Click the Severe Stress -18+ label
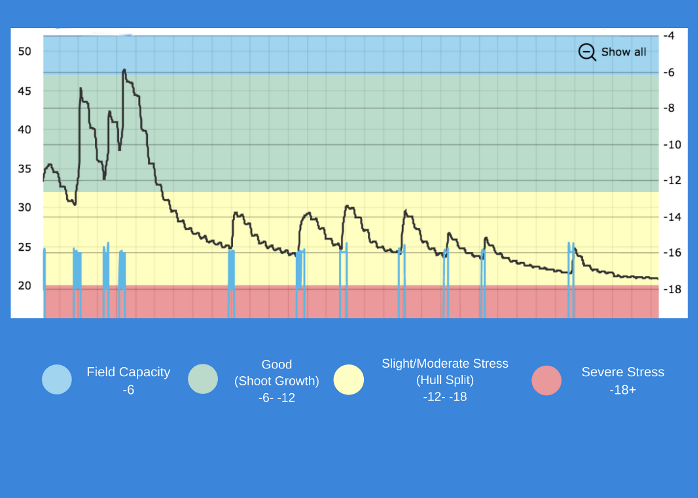The image size is (698, 498). point(623,381)
